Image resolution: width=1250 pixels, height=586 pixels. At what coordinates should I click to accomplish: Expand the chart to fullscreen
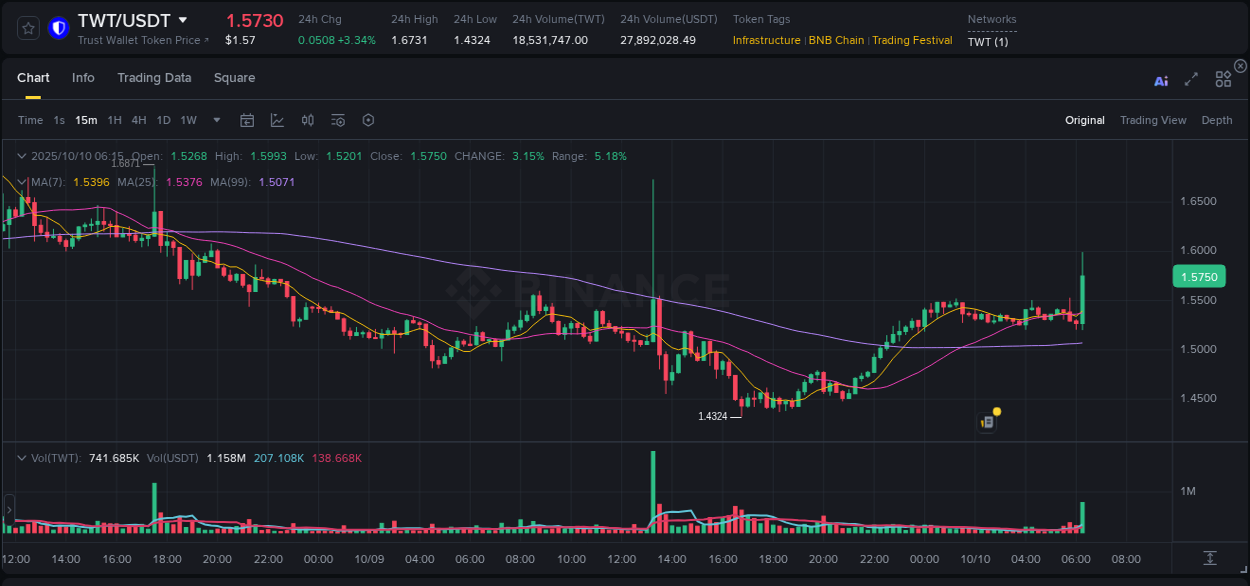pos(1190,81)
